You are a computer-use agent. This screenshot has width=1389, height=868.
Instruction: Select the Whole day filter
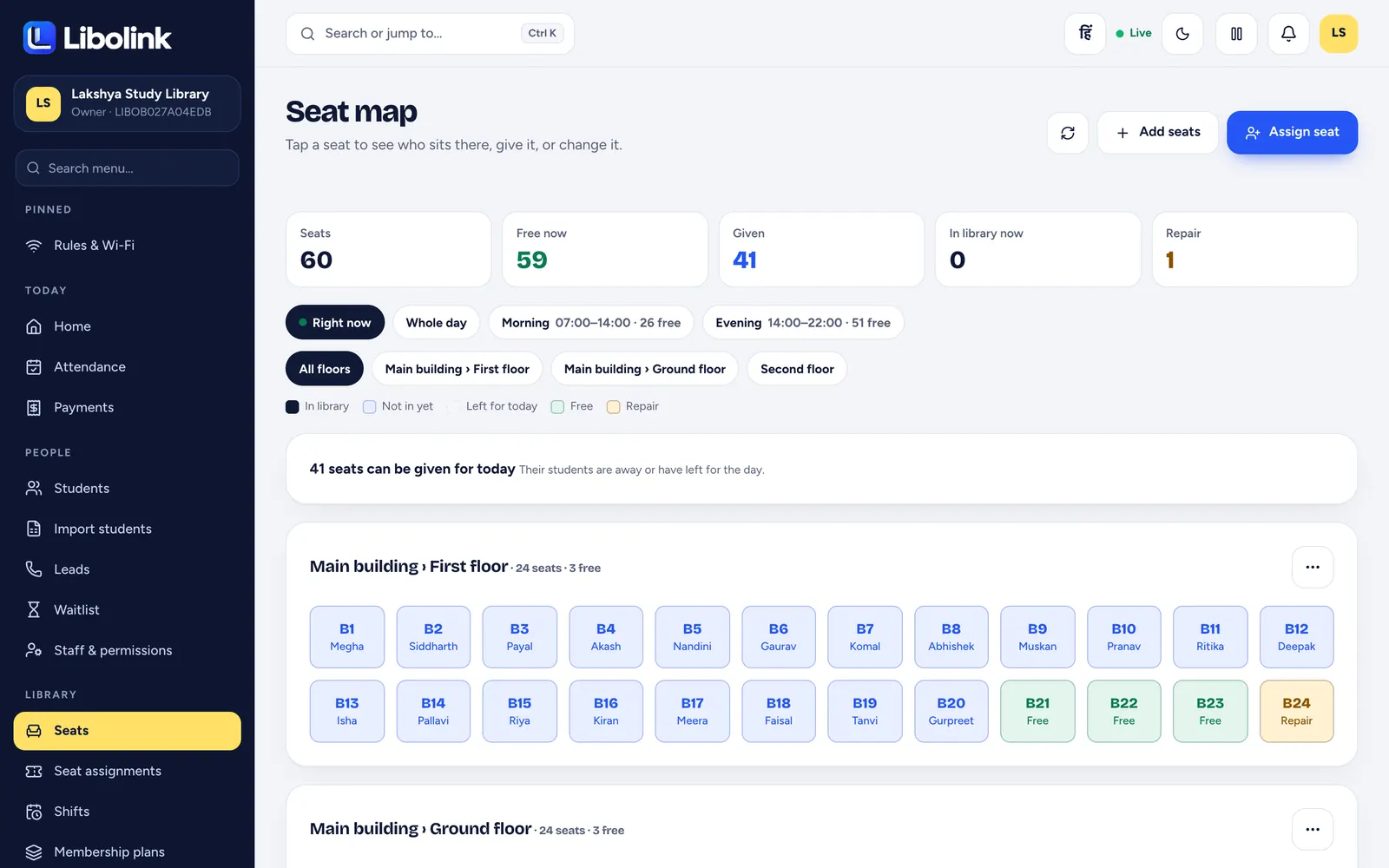click(x=437, y=323)
